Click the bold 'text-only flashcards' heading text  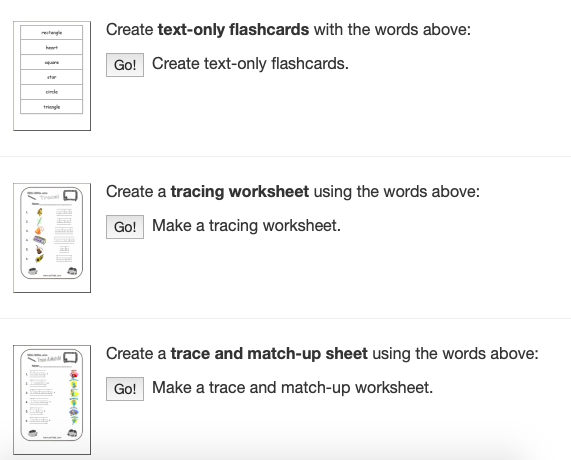tap(233, 30)
